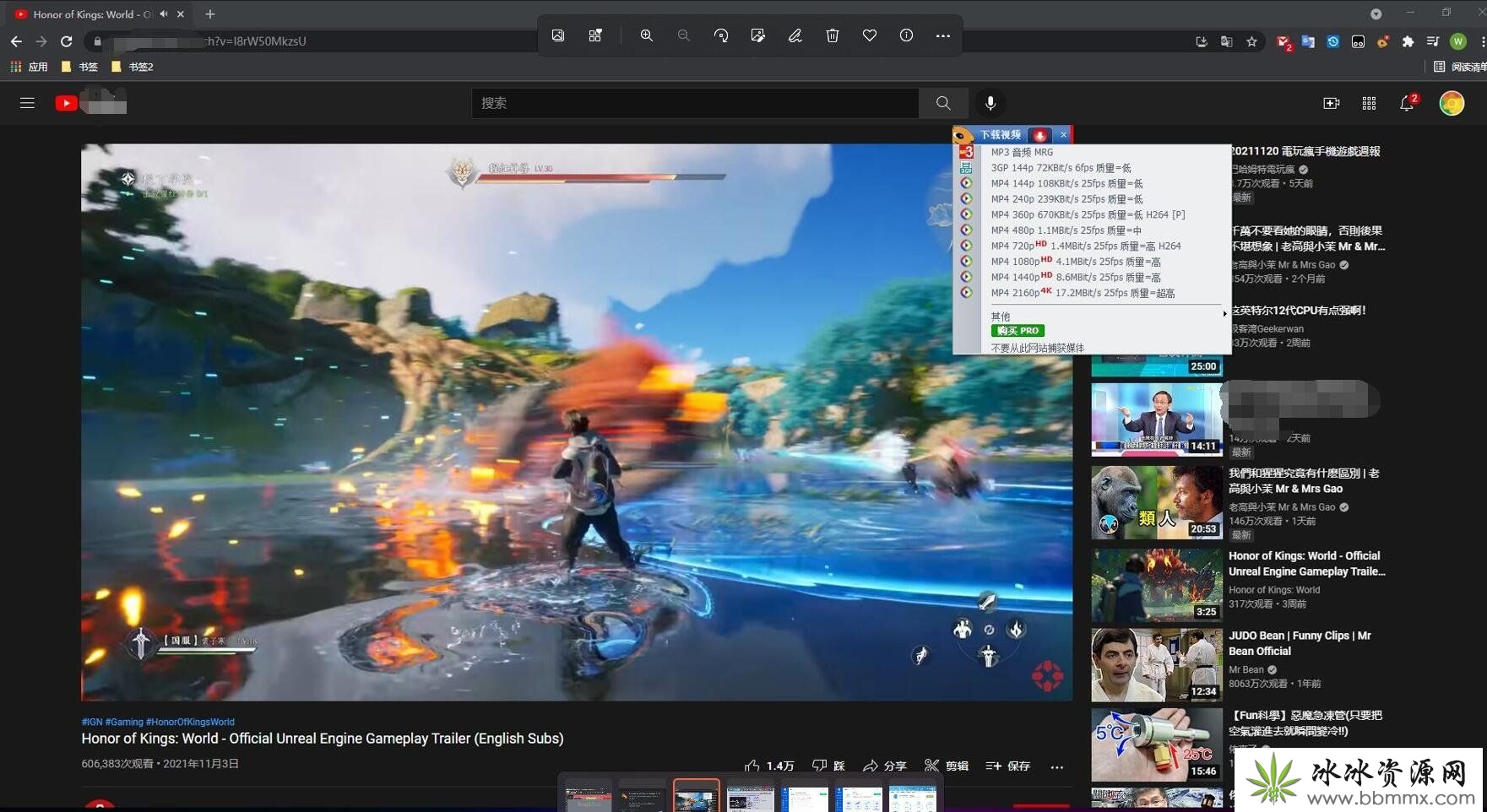Open the YouTube guide hamburger menu
1487x812 pixels.
click(x=27, y=103)
